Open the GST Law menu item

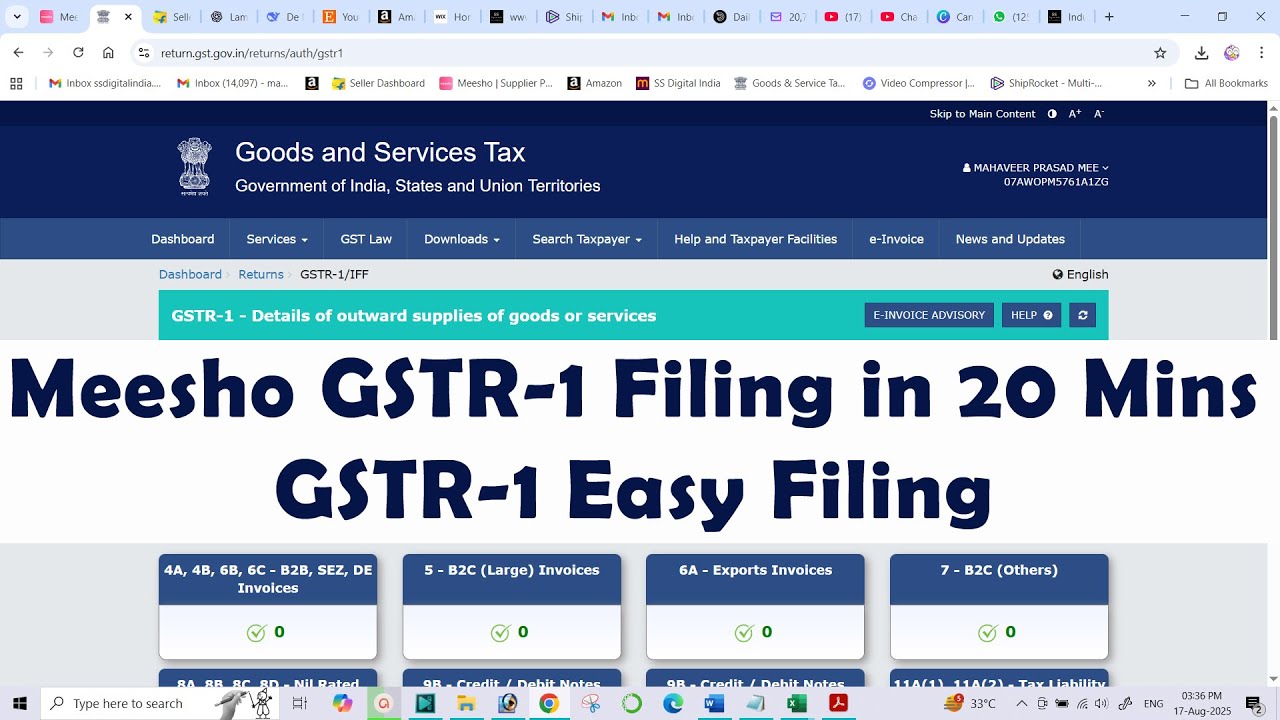coord(366,239)
